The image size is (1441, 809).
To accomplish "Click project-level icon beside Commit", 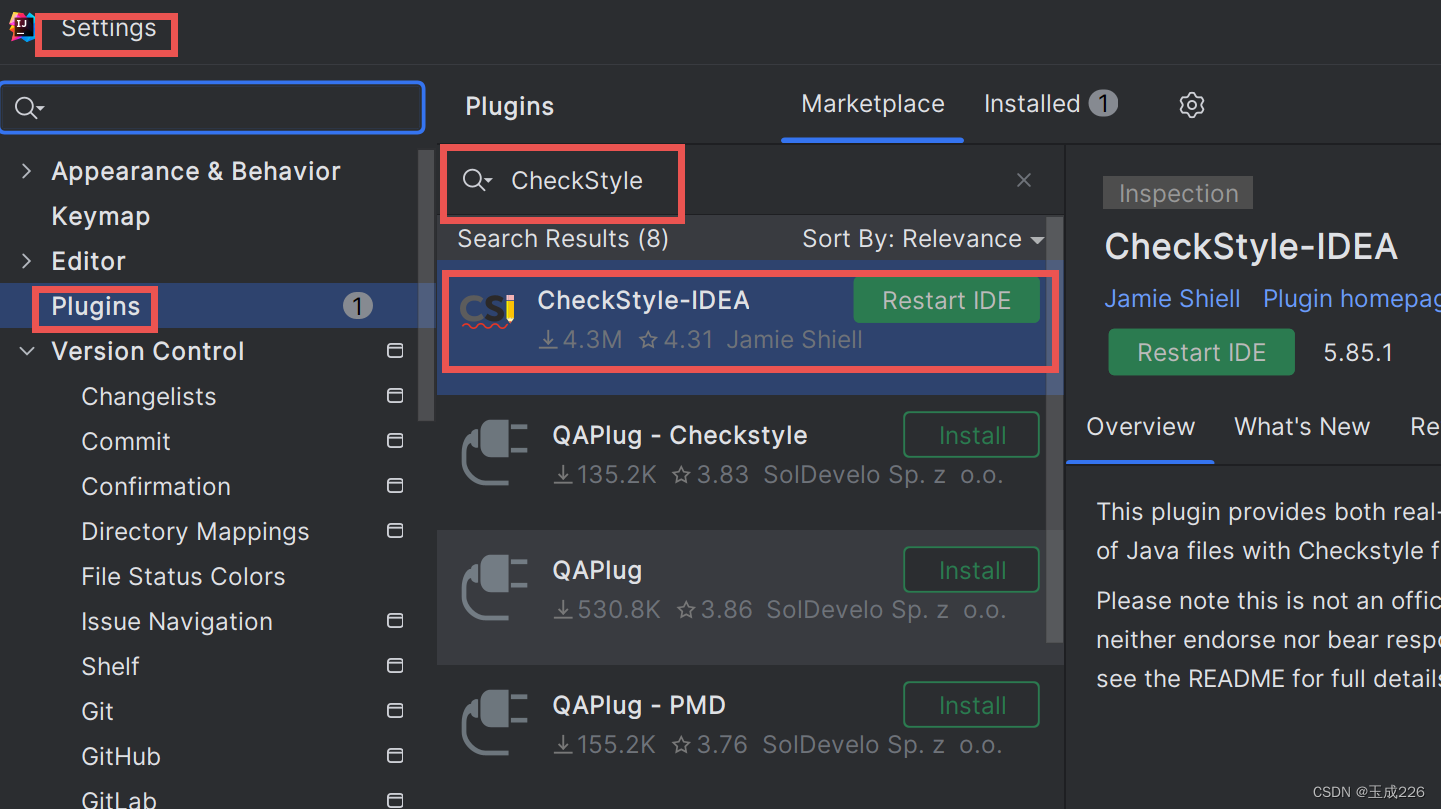I will pyautogui.click(x=395, y=441).
